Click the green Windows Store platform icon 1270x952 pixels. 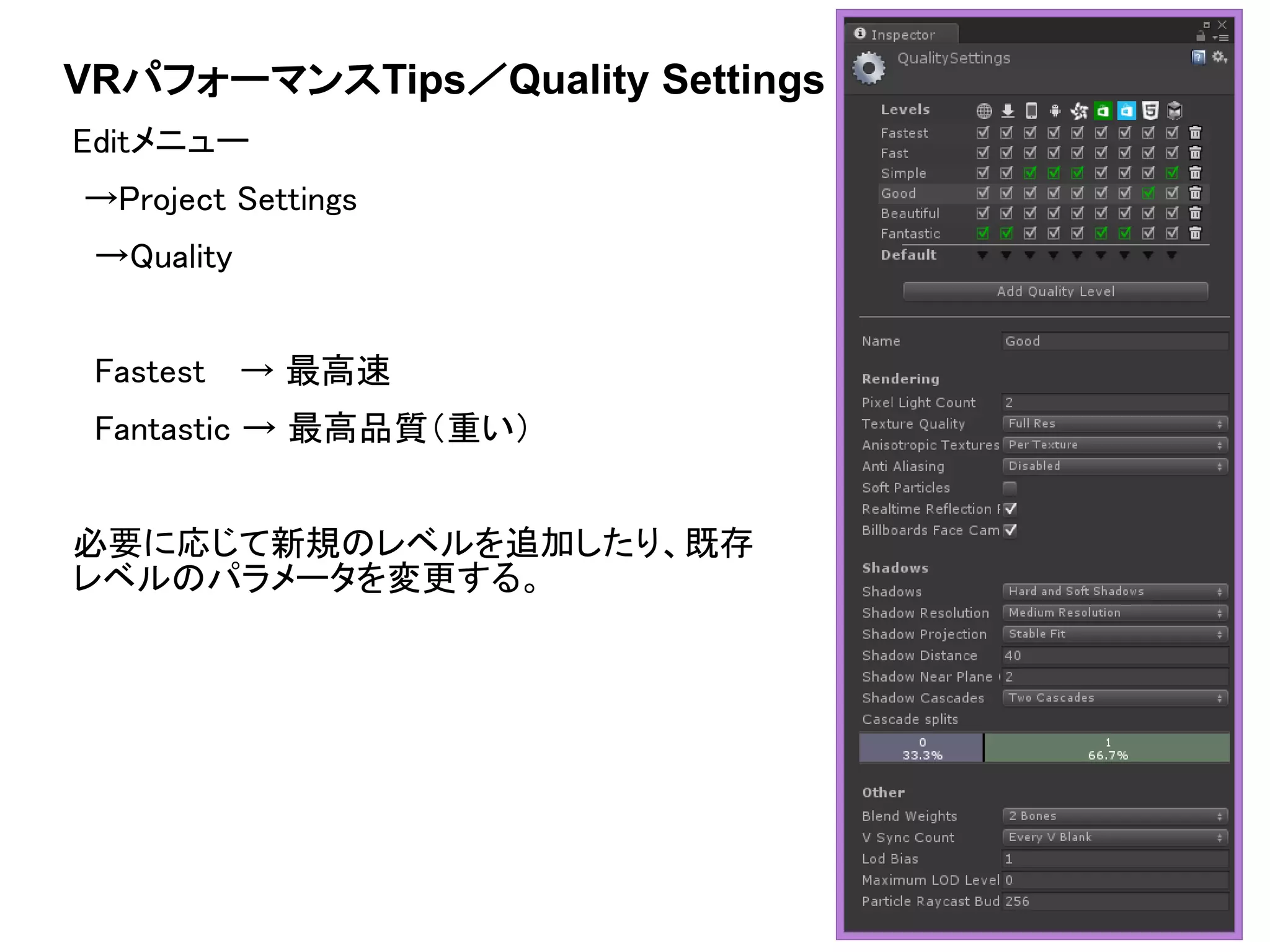click(x=1102, y=111)
